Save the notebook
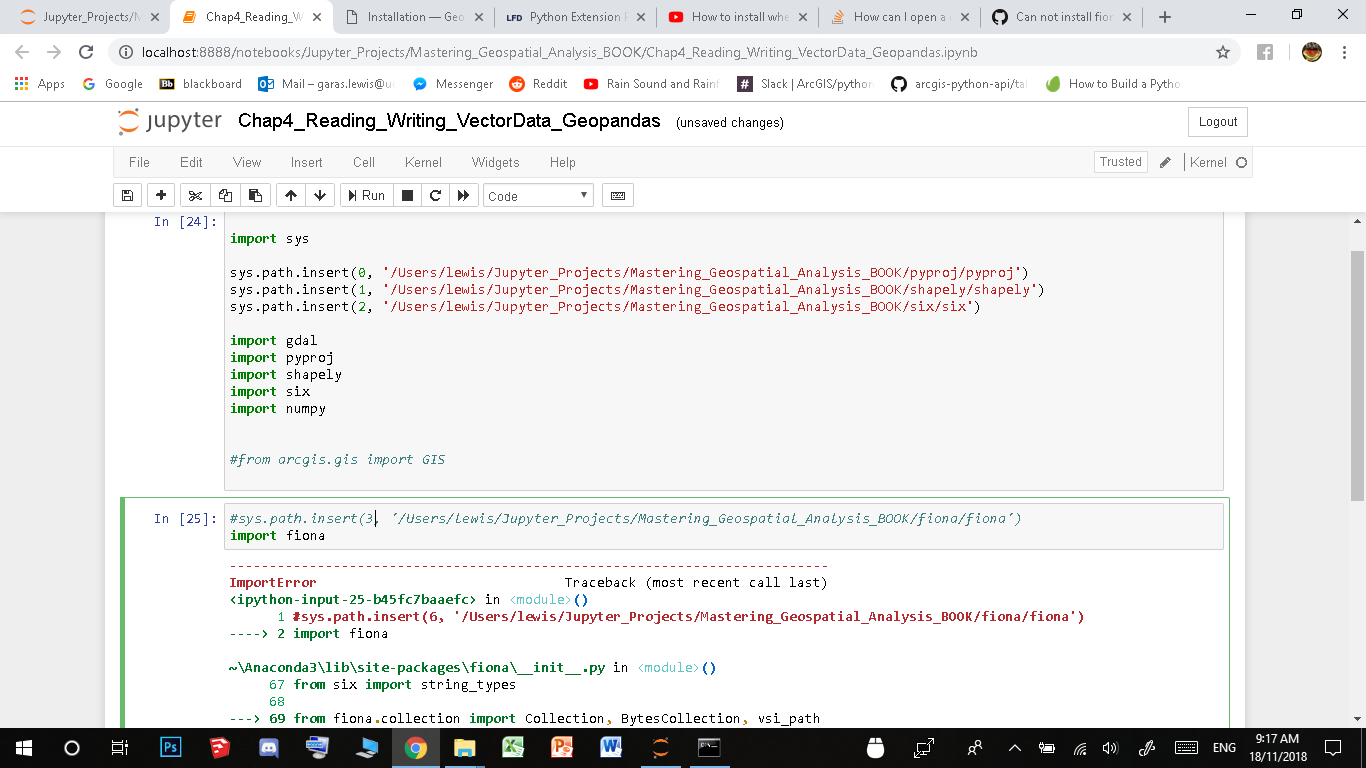Viewport: 1366px width, 768px height. [x=127, y=195]
